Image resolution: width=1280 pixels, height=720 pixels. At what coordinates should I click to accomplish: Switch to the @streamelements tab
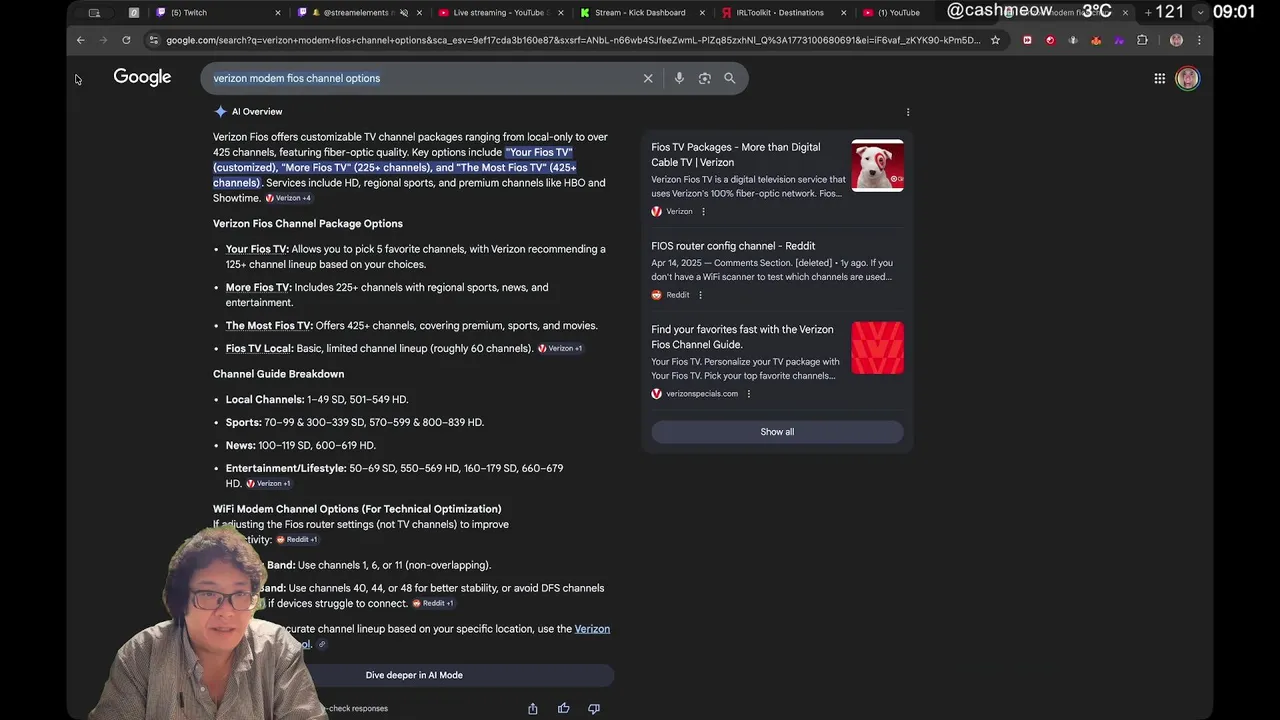click(360, 13)
